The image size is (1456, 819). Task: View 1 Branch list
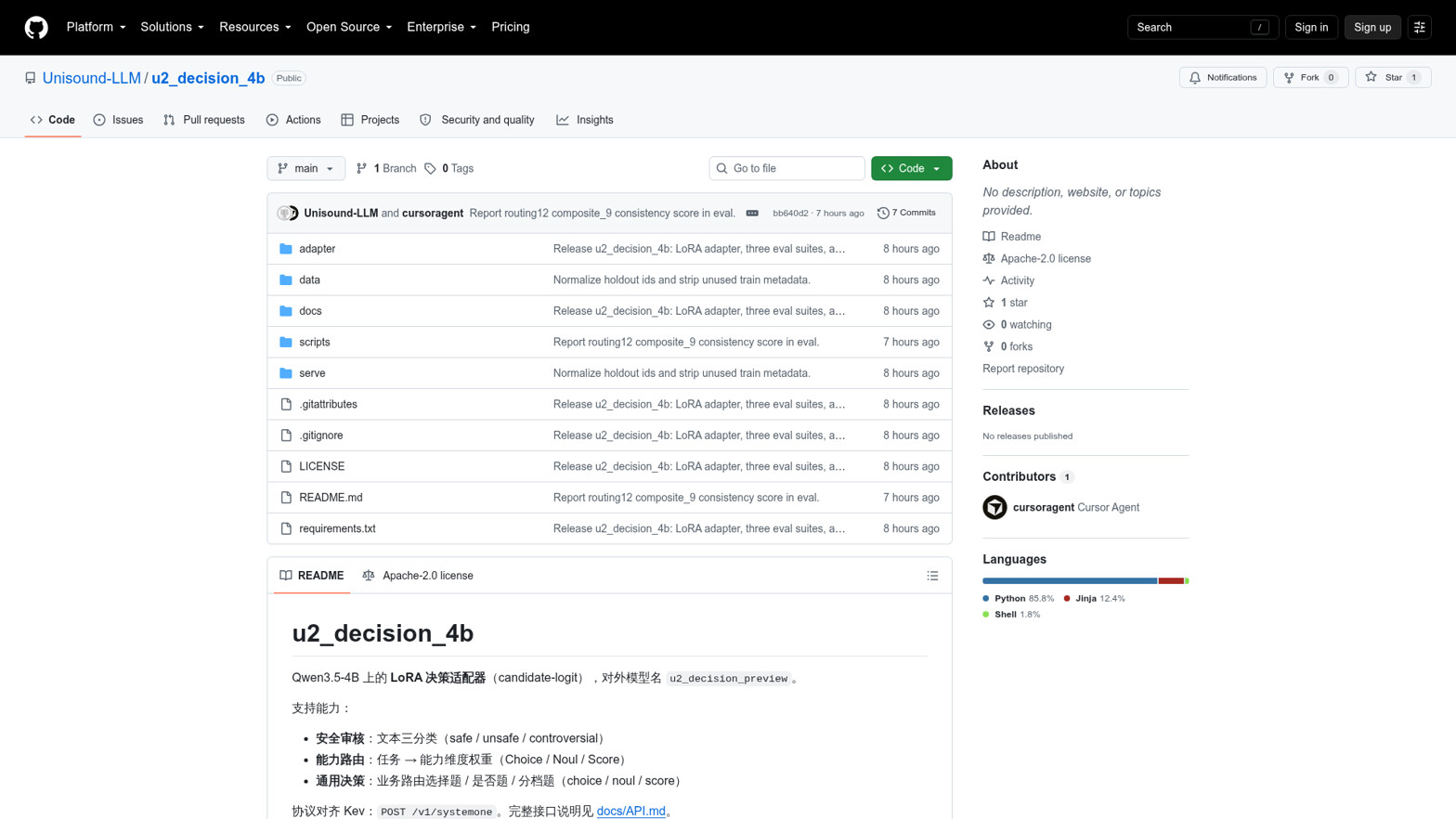386,168
